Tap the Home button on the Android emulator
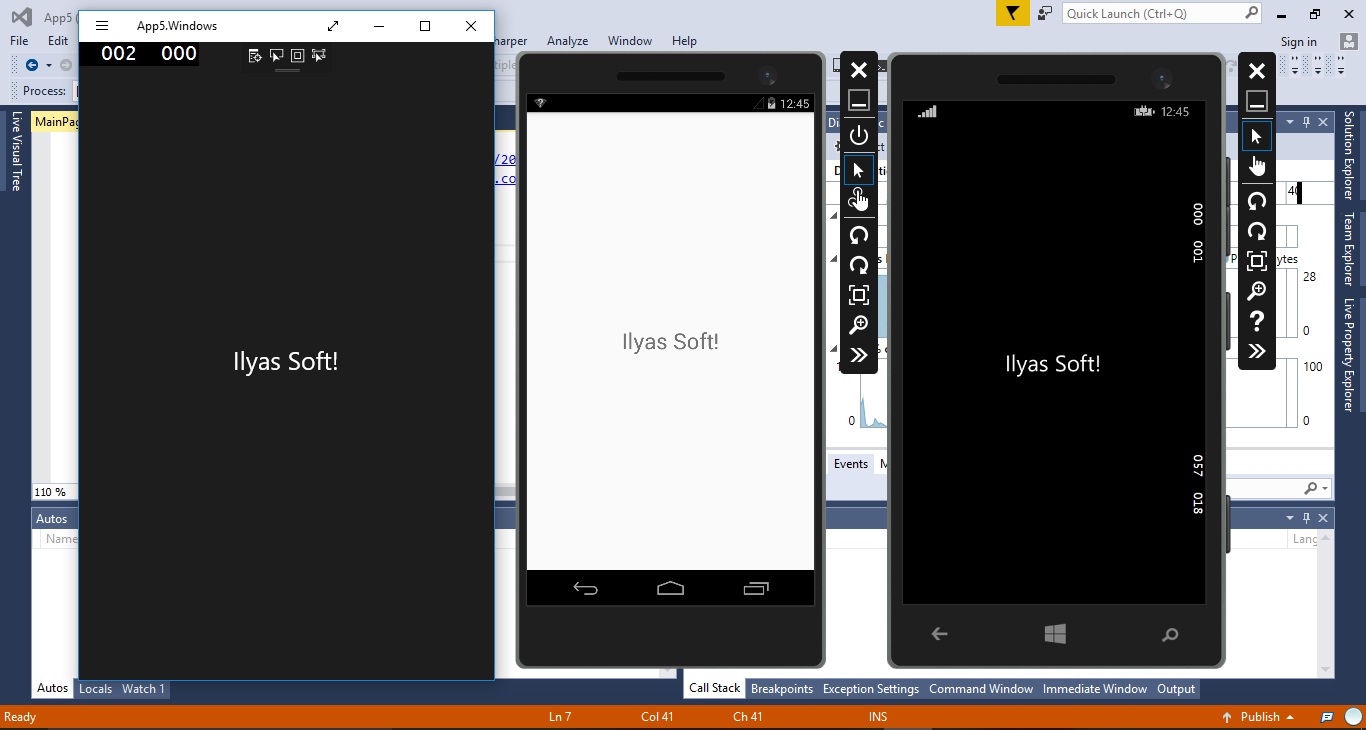 670,590
